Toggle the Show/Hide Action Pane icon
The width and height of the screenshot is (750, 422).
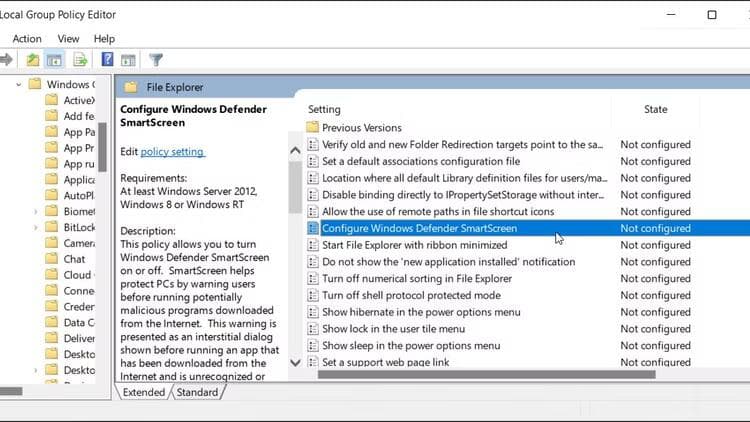click(x=130, y=60)
